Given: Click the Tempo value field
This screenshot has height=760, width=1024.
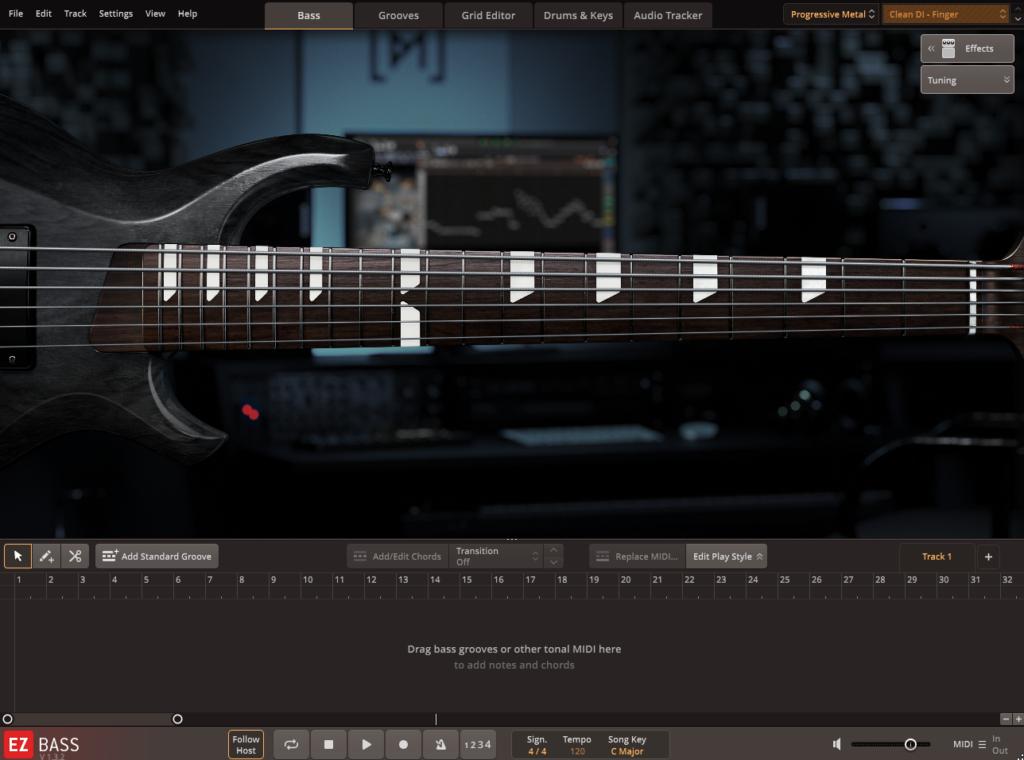Looking at the screenshot, I should (x=577, y=751).
